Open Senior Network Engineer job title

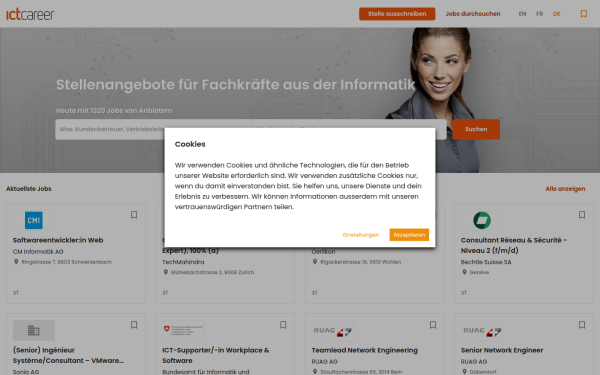click(x=502, y=350)
